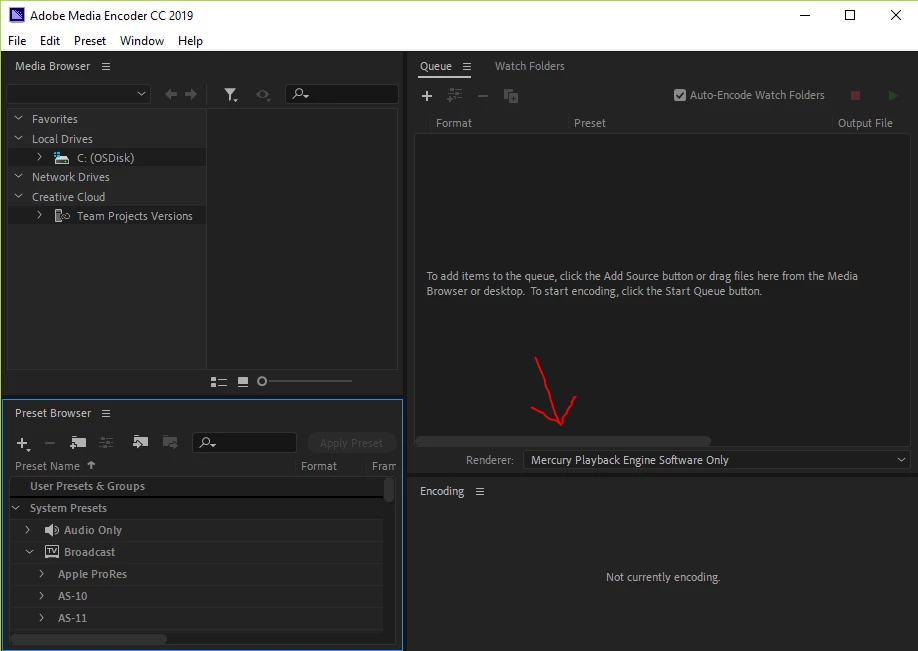Open the Preset menu
Screen dimensions: 918x651
pos(90,41)
